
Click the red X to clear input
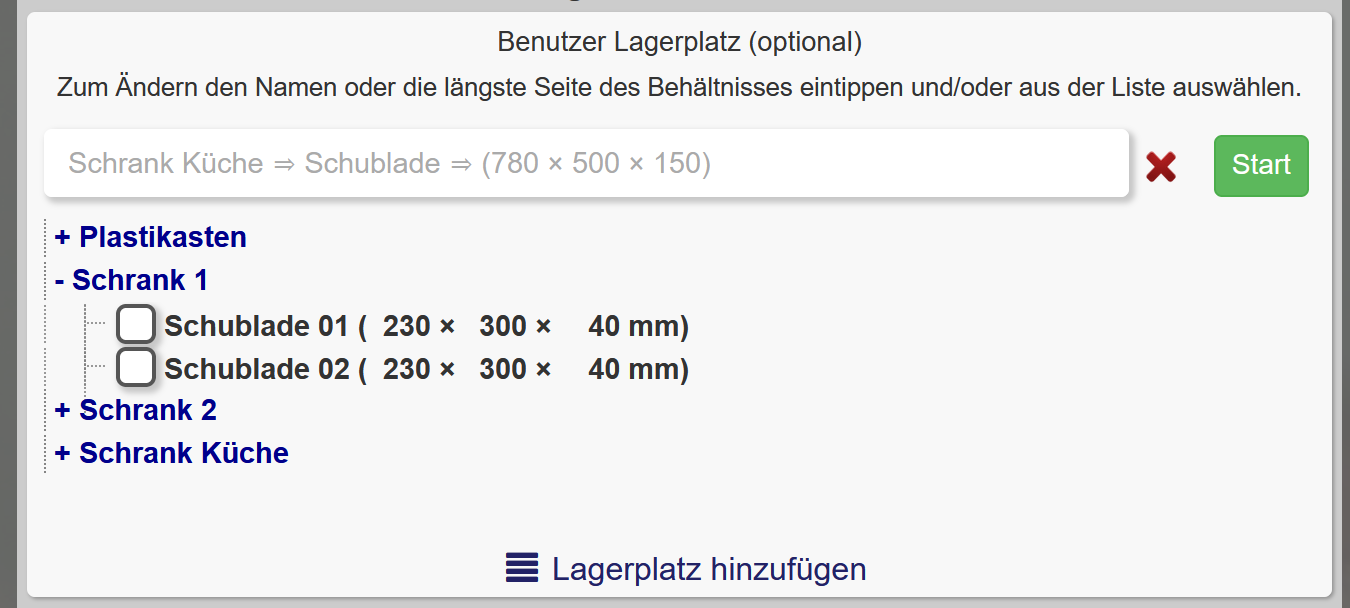pyautogui.click(x=1160, y=167)
